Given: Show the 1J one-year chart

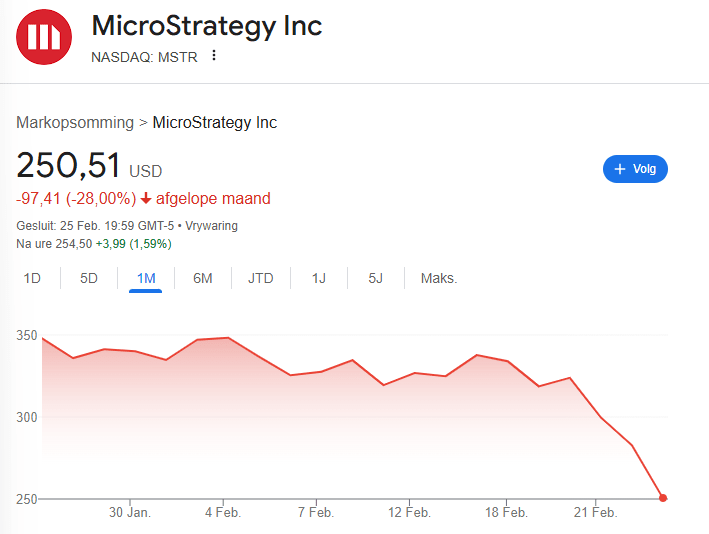Looking at the screenshot, I should 319,278.
